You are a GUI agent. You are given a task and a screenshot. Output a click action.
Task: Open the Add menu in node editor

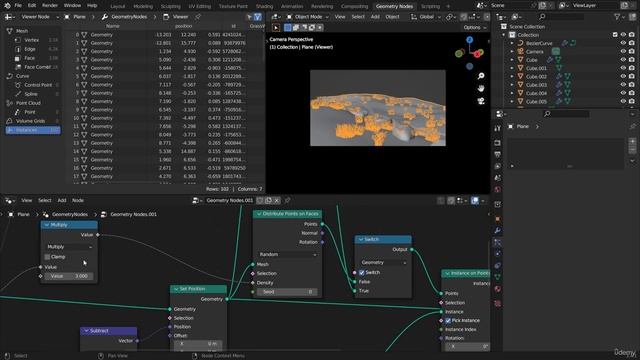coord(62,200)
